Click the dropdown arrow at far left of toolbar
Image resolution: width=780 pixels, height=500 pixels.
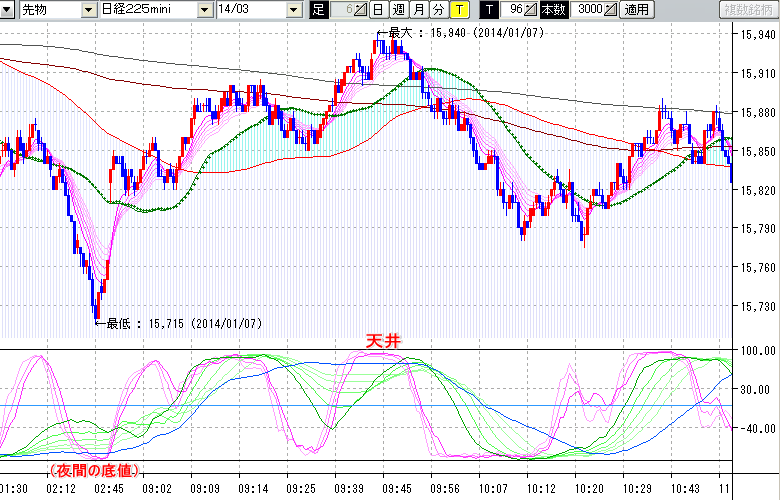[x=7, y=10]
